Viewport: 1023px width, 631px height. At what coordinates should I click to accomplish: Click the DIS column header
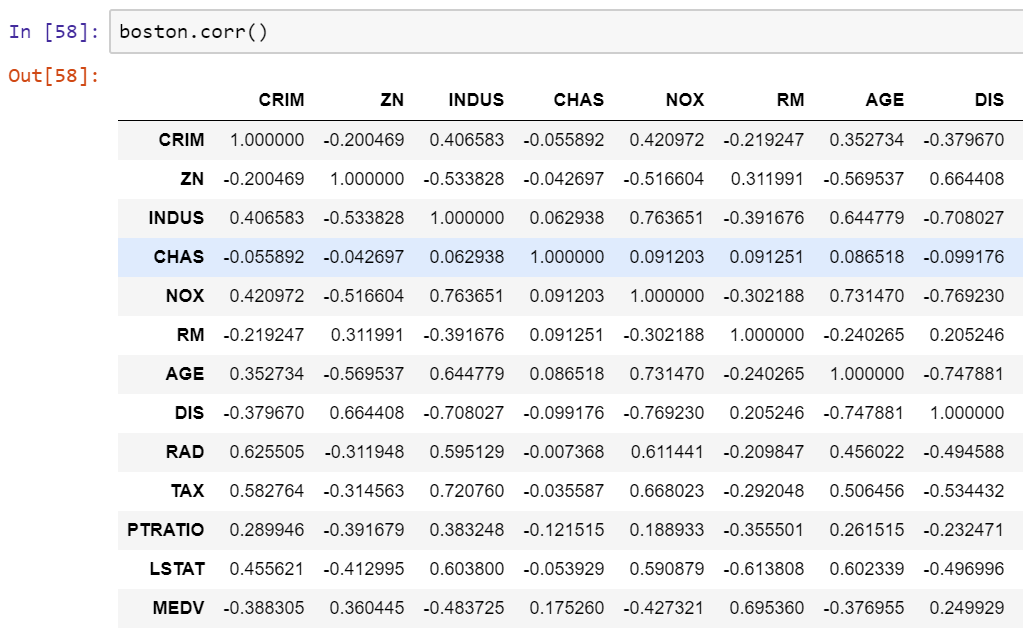point(989,100)
